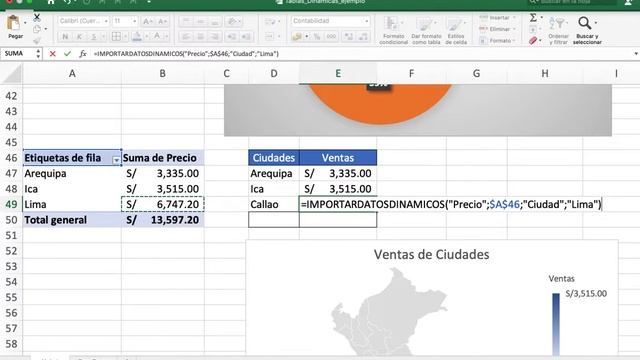Select cell with S/ 6,747.20
Viewport: 640px width, 360px height.
pyautogui.click(x=162, y=204)
